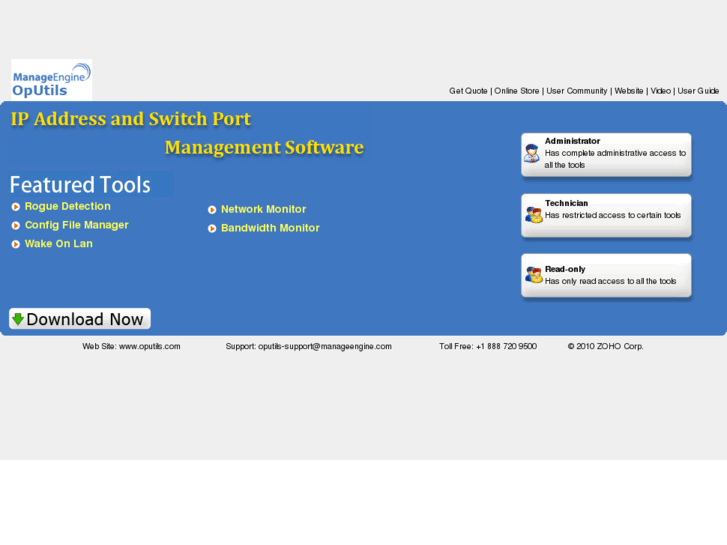Select the Read-only role card

click(x=606, y=275)
